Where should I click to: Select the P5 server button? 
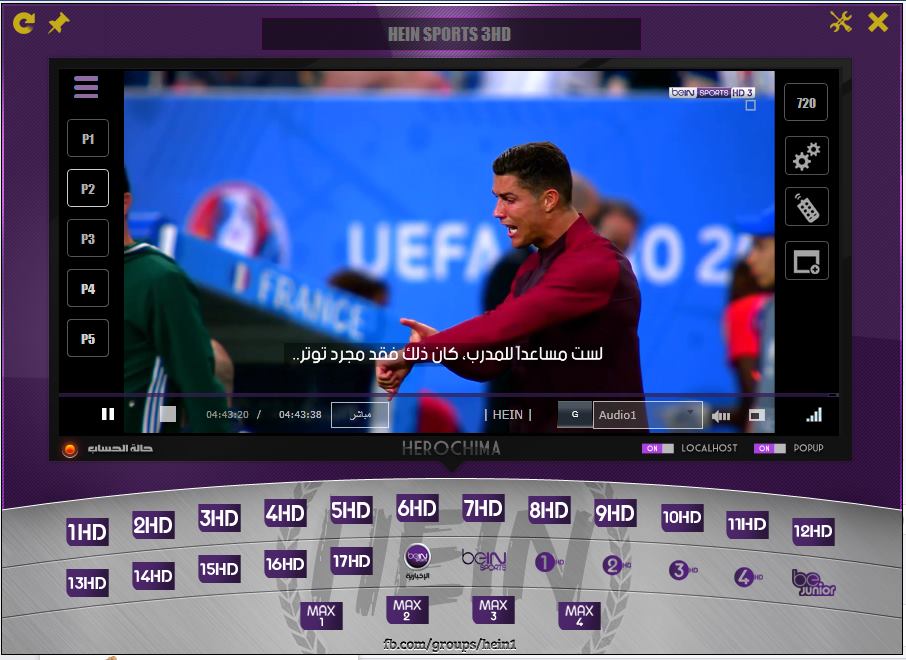pos(88,338)
